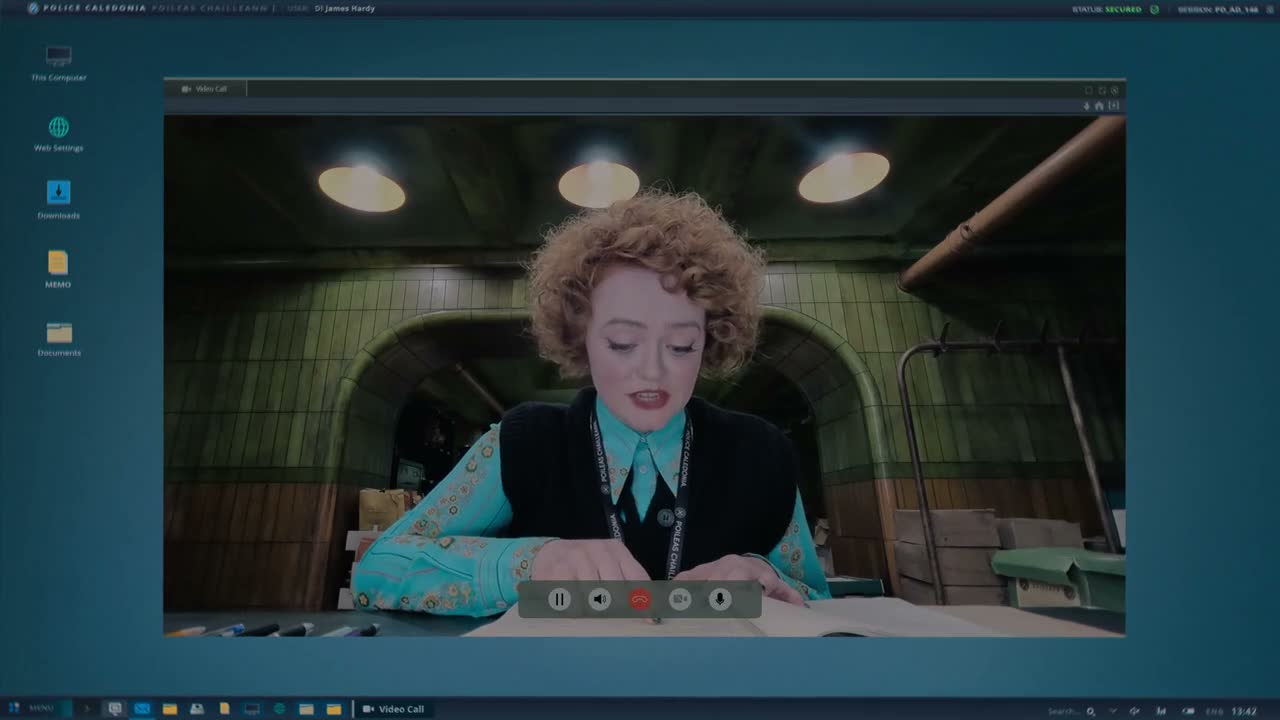
Task: End call with the red hang-up button
Action: coord(640,599)
